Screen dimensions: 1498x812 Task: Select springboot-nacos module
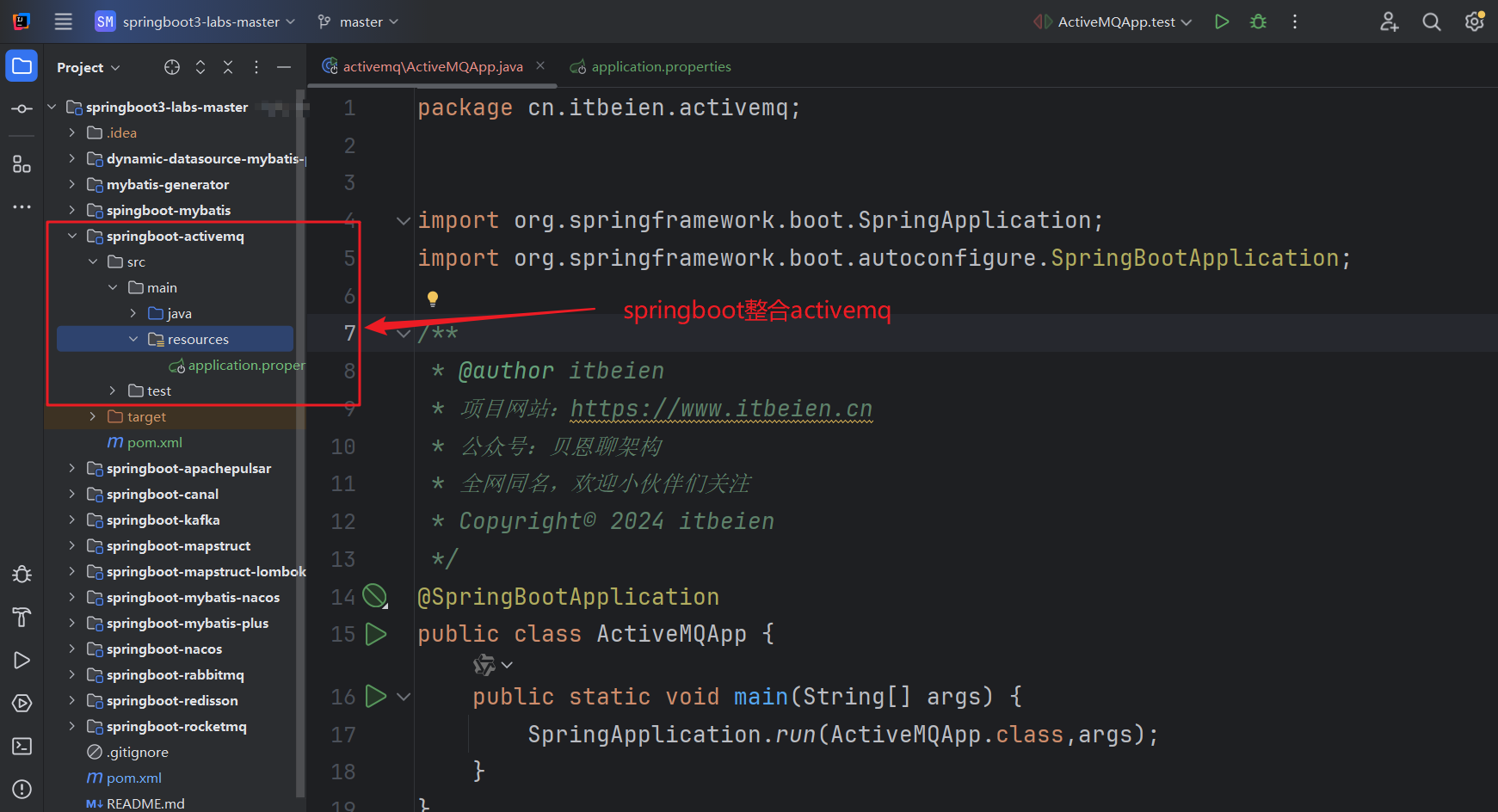pos(155,649)
